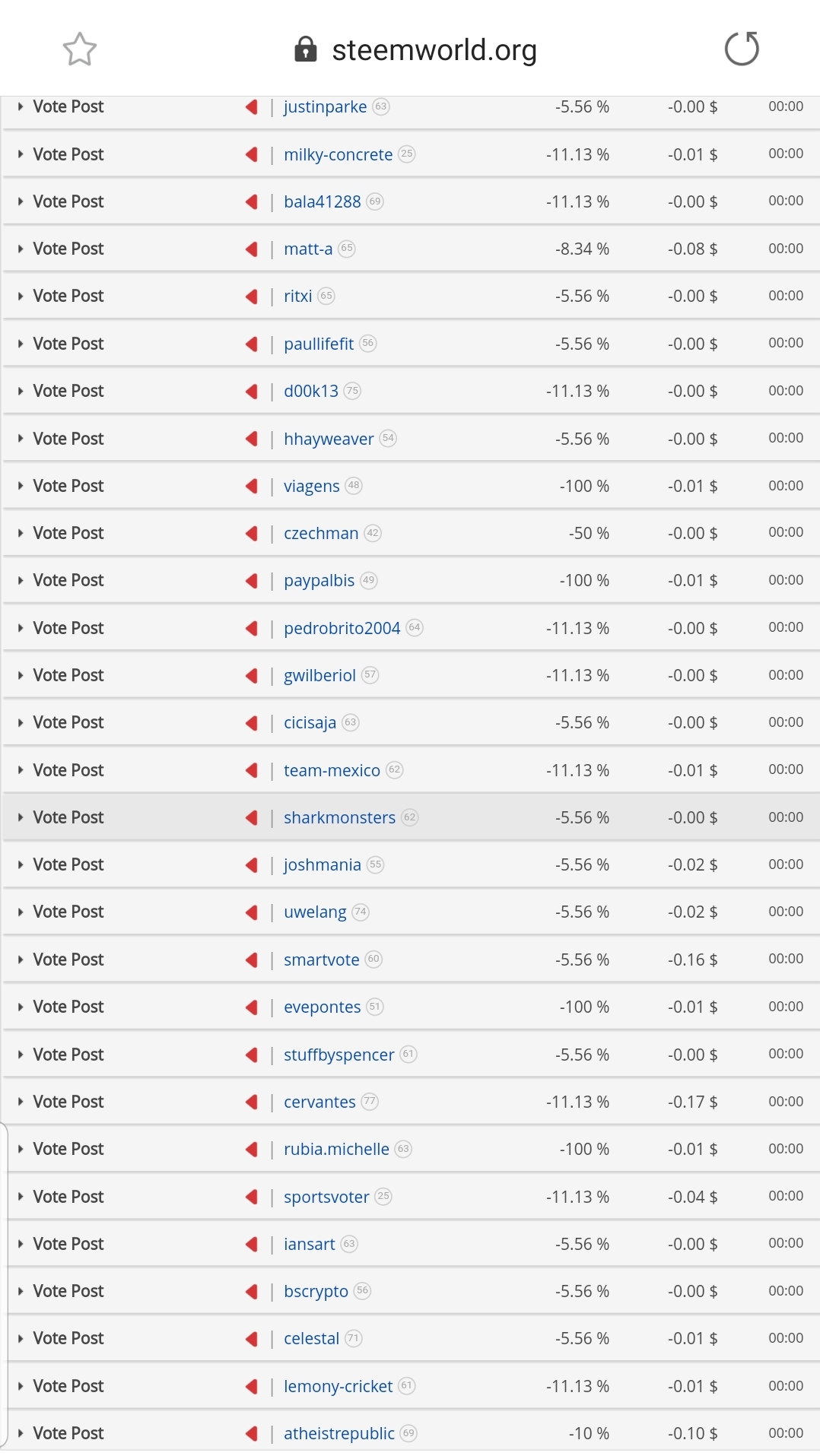Select the highlighted sharkmonsters Vote Post row
The image size is (820, 1456).
[x=411, y=817]
